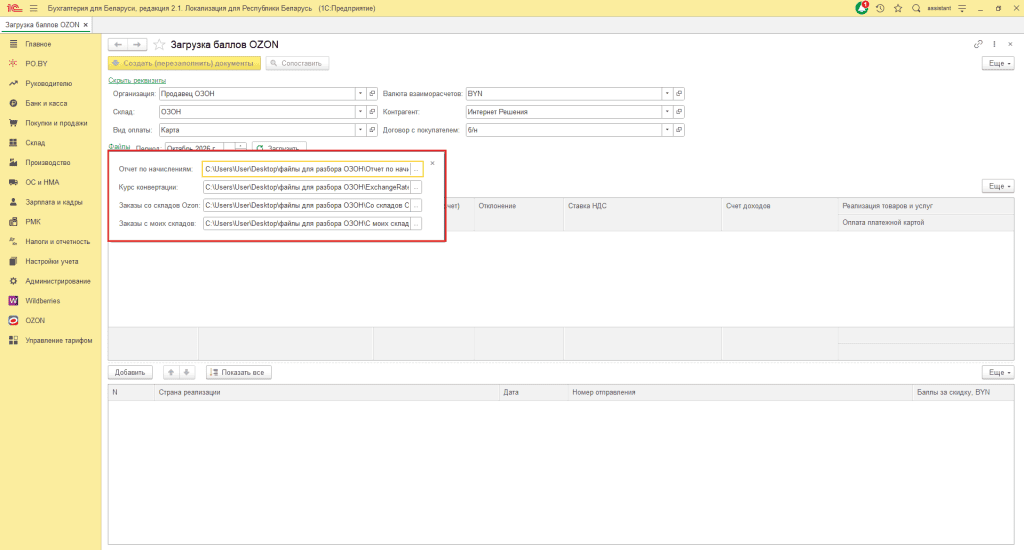Open Главное section in sidebar
This screenshot has height=550, width=1024.
click(38, 44)
